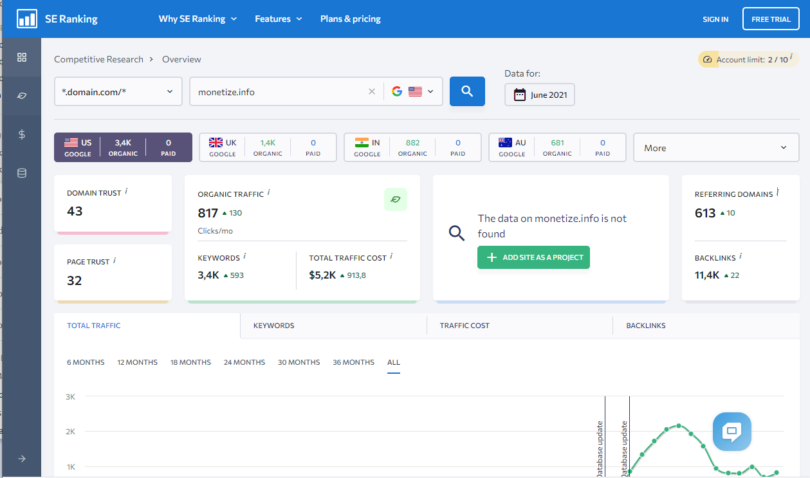This screenshot has height=478, width=810.
Task: Open the database icon in sidebar
Action: (22, 173)
